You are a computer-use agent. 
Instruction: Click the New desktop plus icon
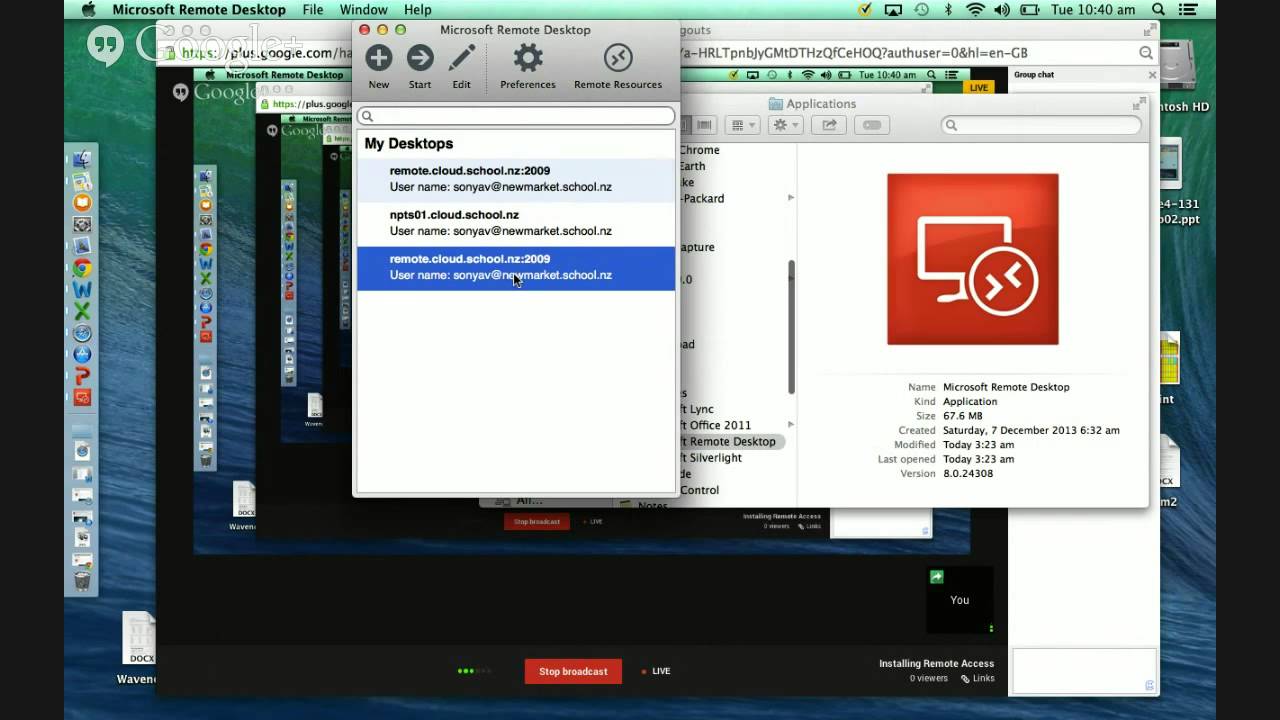378,58
